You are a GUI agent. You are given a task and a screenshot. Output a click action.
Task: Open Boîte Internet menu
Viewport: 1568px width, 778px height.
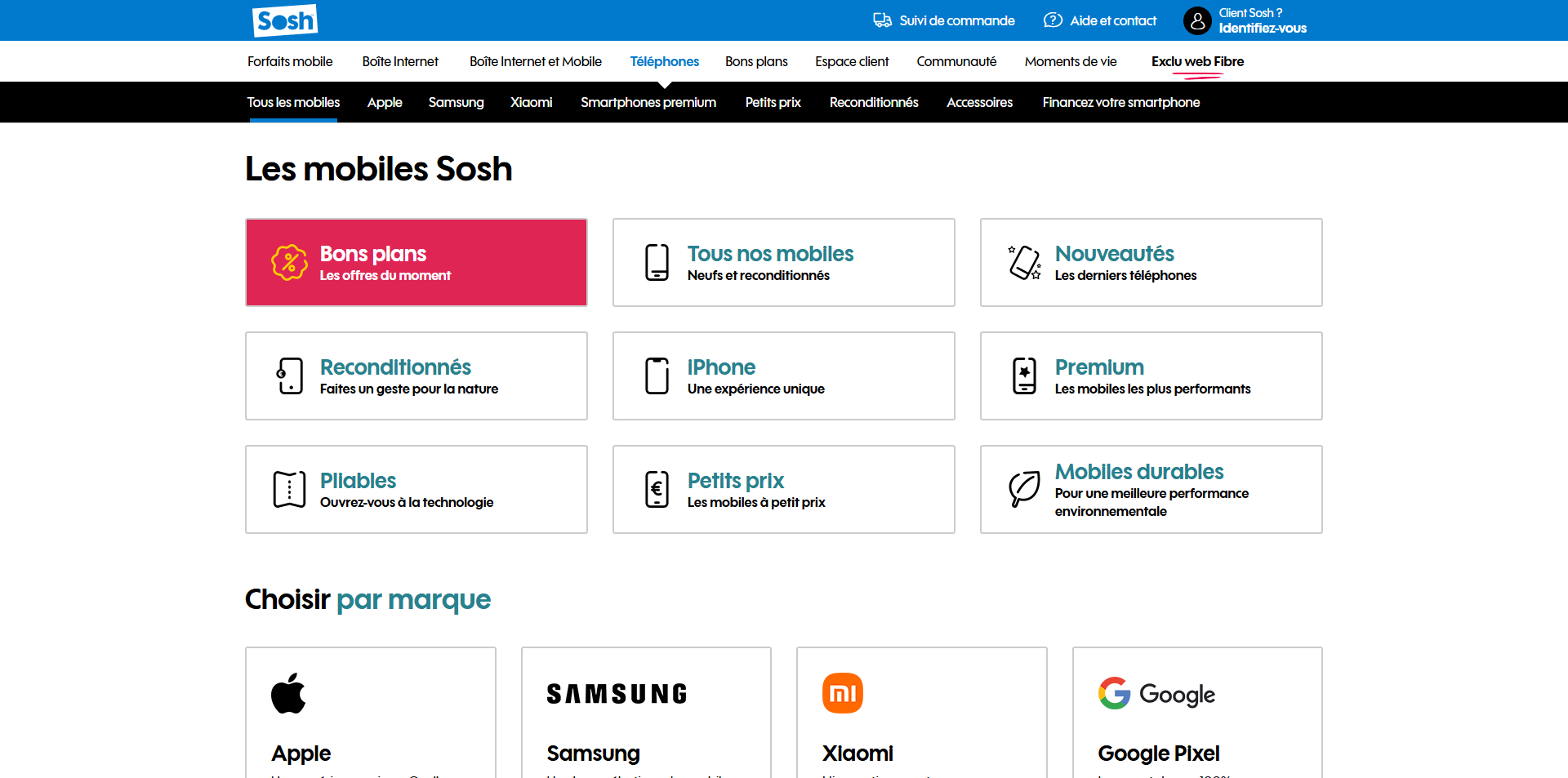(x=400, y=61)
